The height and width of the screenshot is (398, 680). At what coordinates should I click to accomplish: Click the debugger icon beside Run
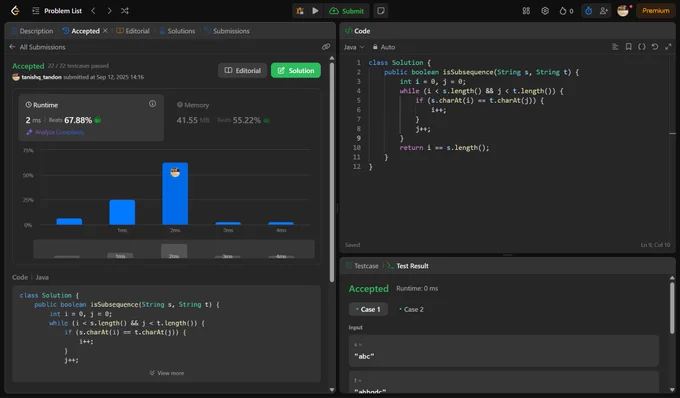tap(300, 11)
